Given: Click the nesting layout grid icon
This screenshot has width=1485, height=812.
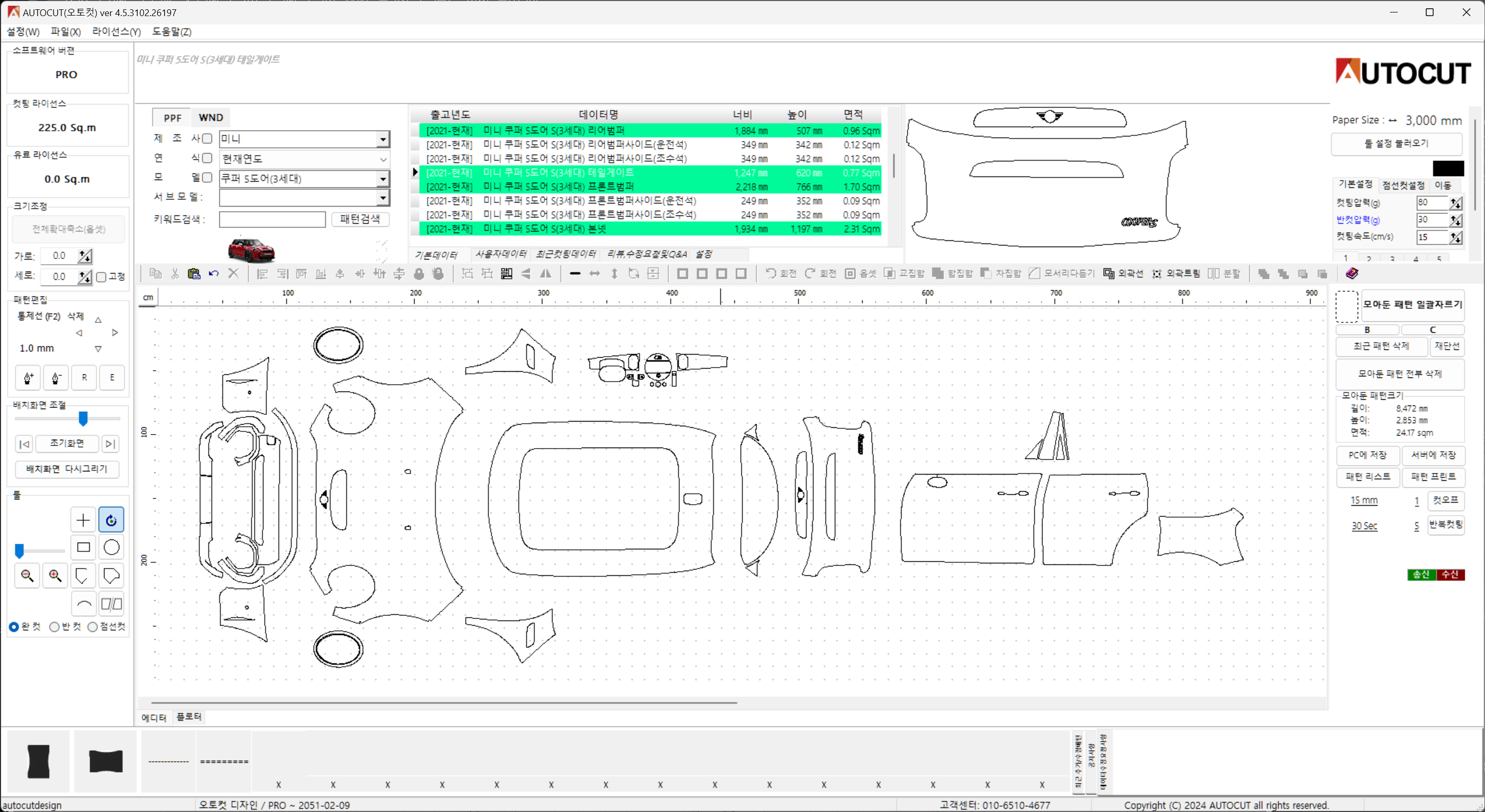Looking at the screenshot, I should 507,274.
